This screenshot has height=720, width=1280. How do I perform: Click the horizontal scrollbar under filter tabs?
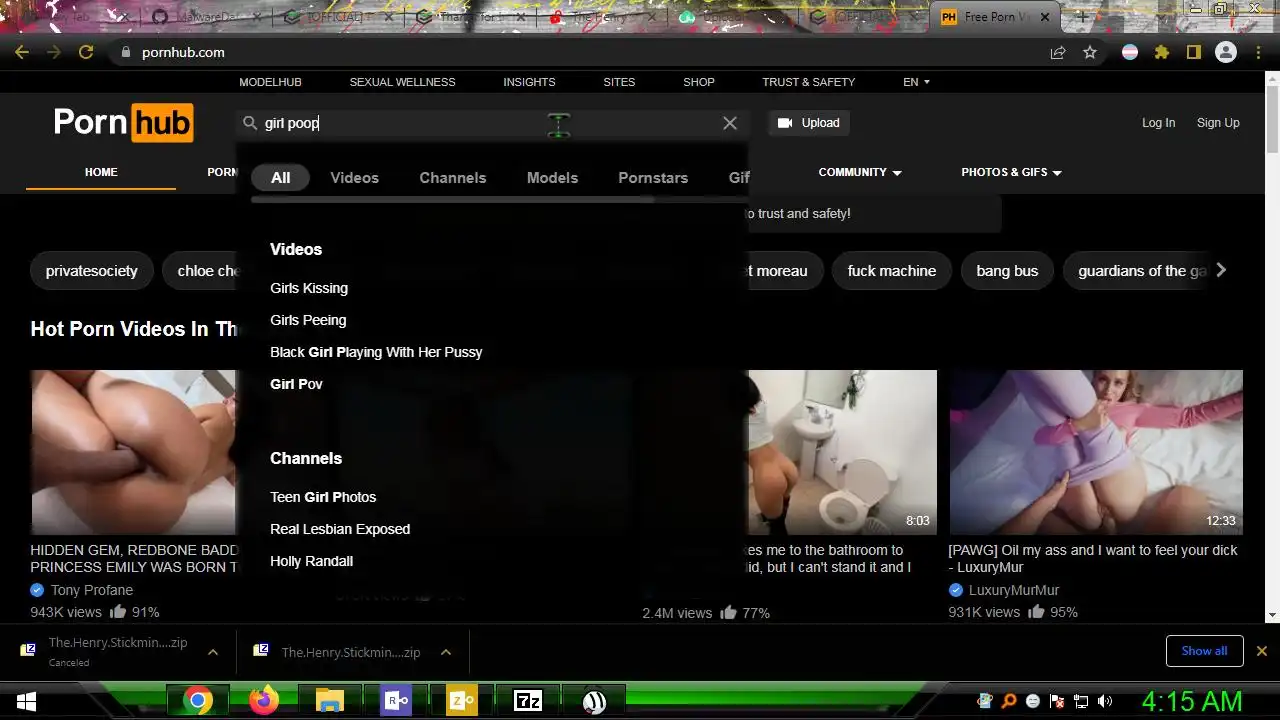click(452, 199)
